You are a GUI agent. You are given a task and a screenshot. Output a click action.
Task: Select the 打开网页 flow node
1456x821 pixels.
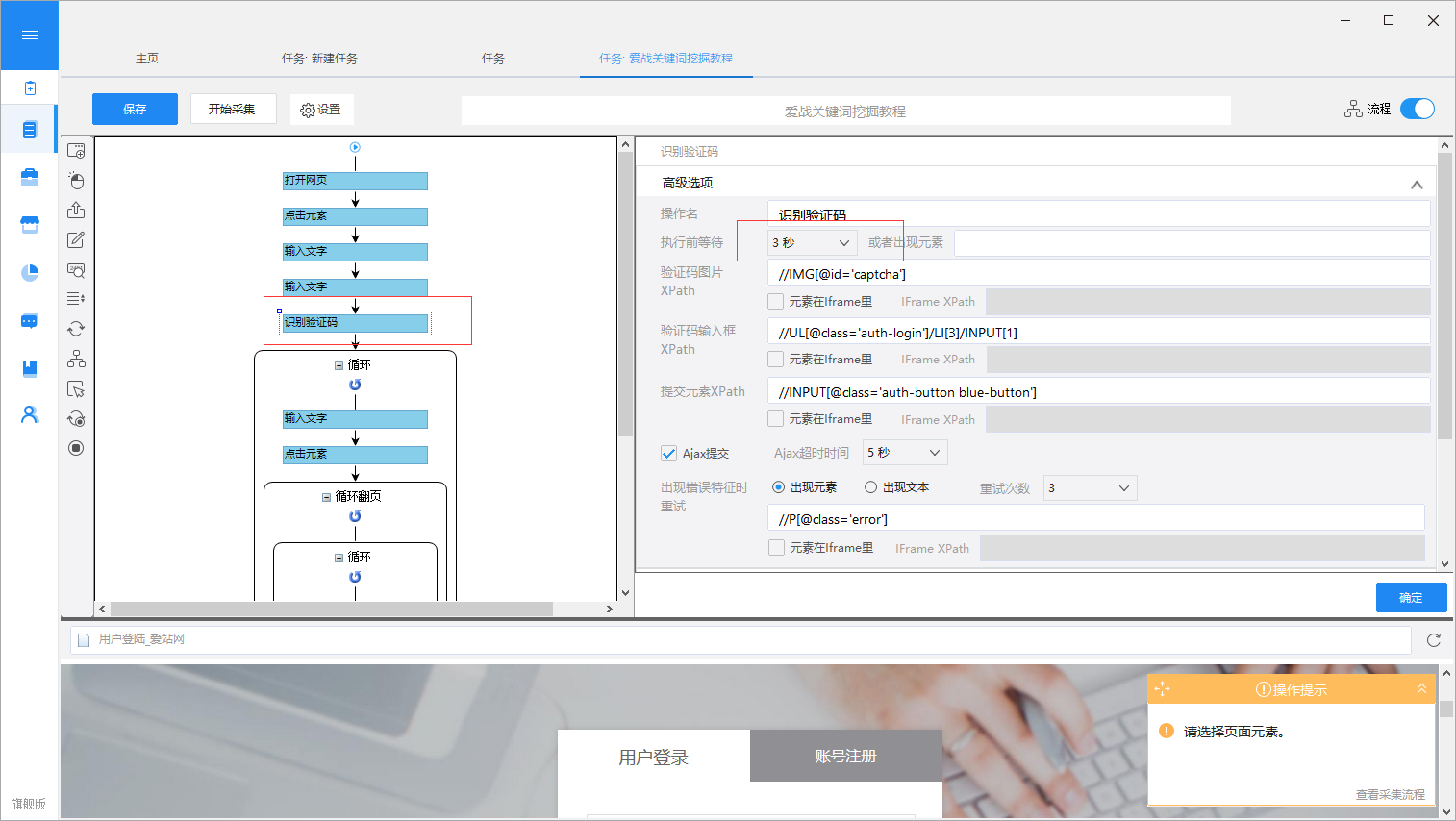click(355, 181)
